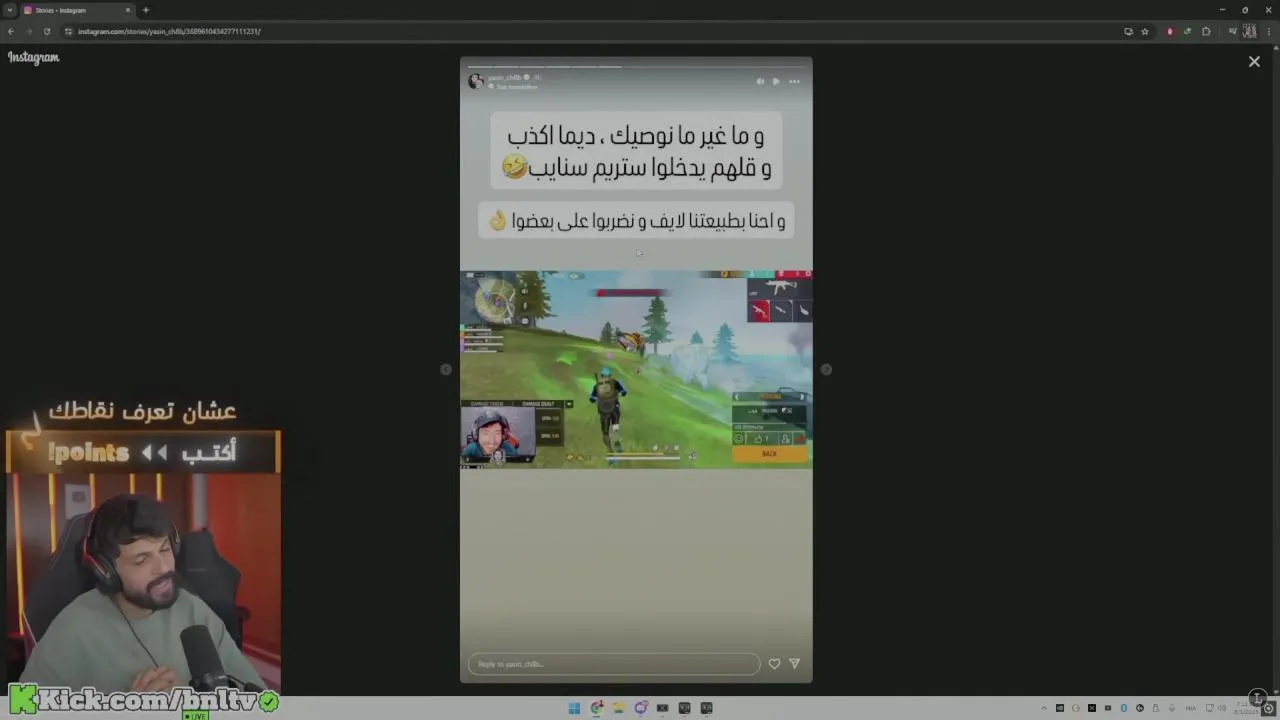
Task: Click the address bar with the Instagram URL
Action: pos(600,31)
